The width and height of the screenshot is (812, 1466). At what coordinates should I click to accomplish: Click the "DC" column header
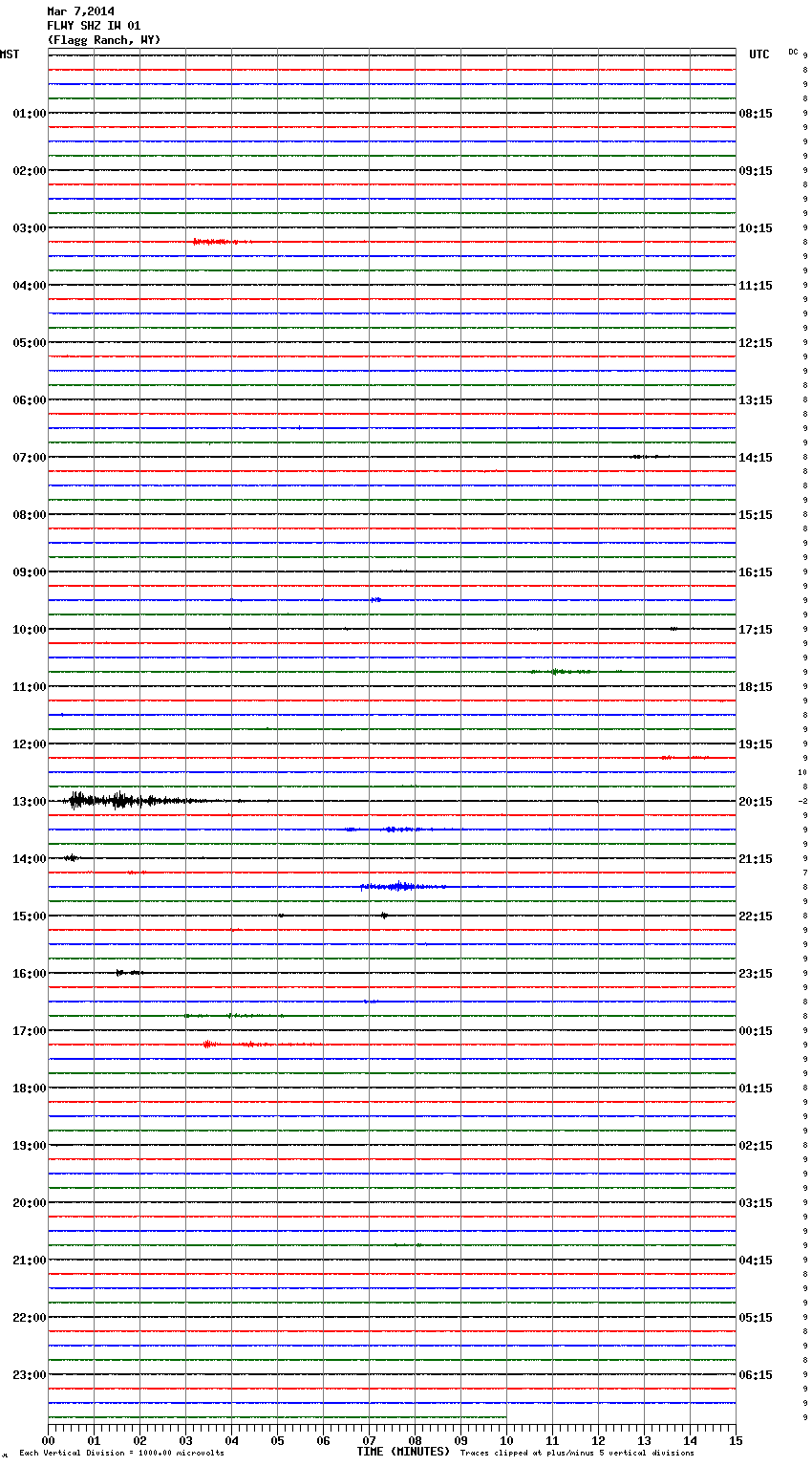[793, 52]
